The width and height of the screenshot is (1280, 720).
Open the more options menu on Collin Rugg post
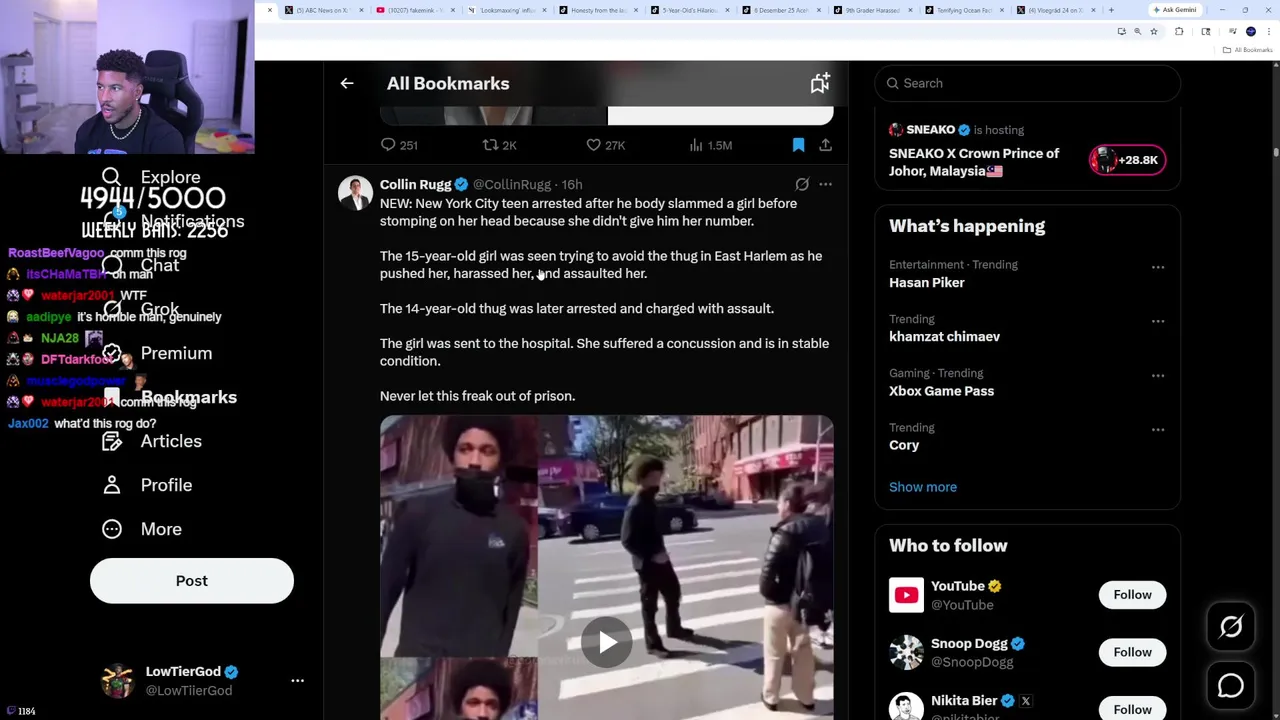click(825, 184)
